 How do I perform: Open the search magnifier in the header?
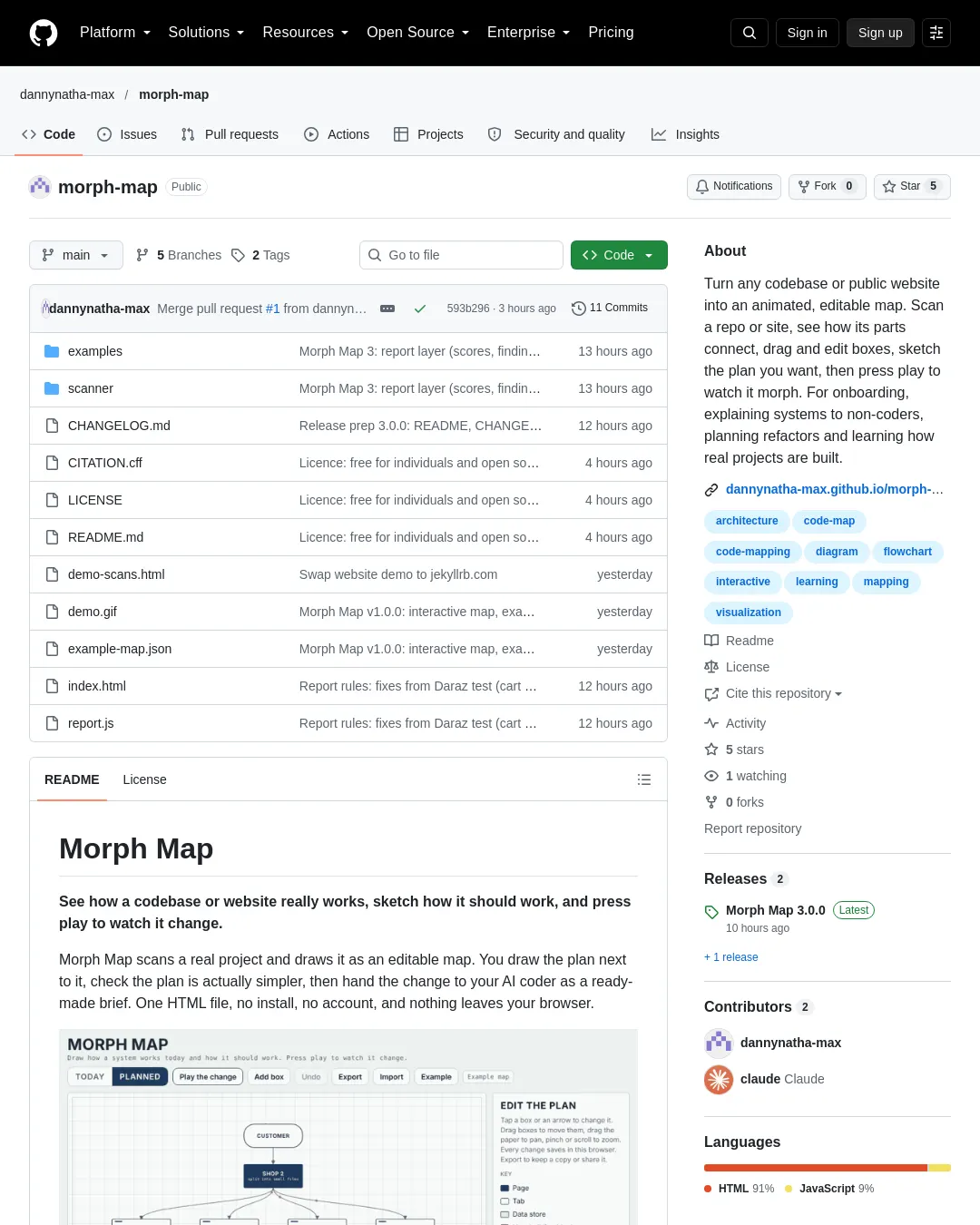point(750,33)
